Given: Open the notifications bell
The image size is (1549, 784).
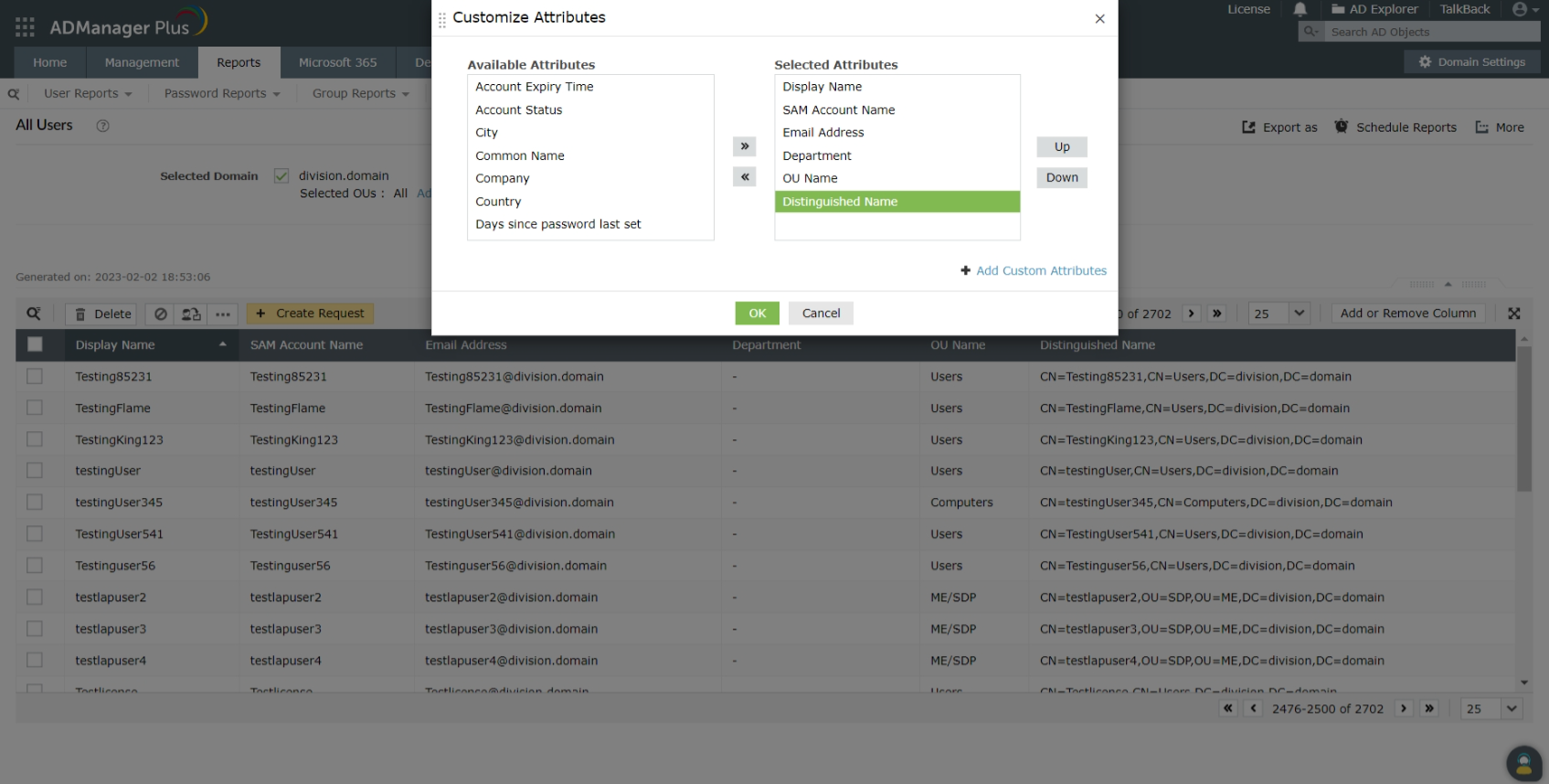Looking at the screenshot, I should 1300,9.
